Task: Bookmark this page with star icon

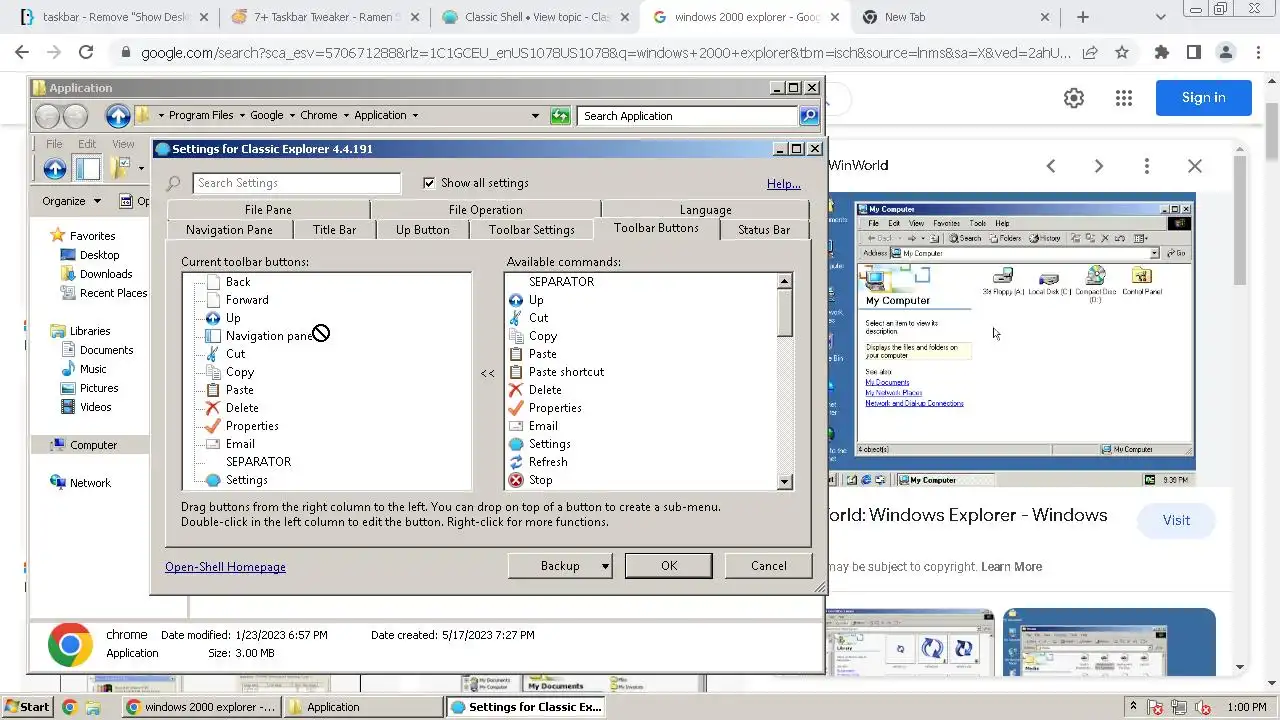Action: (1122, 53)
